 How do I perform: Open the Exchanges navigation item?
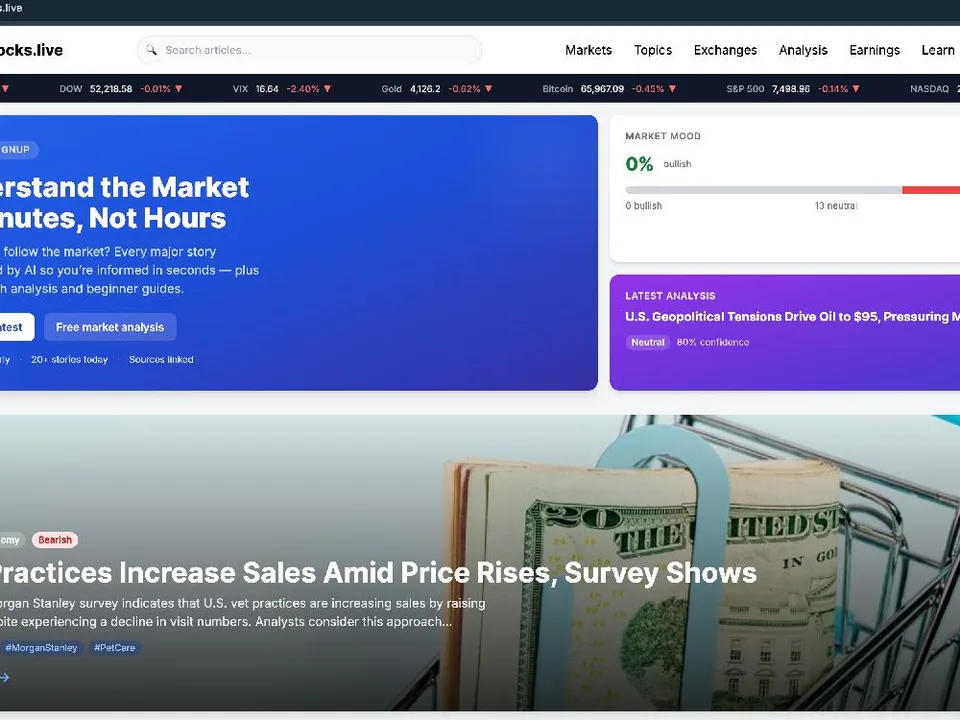click(725, 50)
